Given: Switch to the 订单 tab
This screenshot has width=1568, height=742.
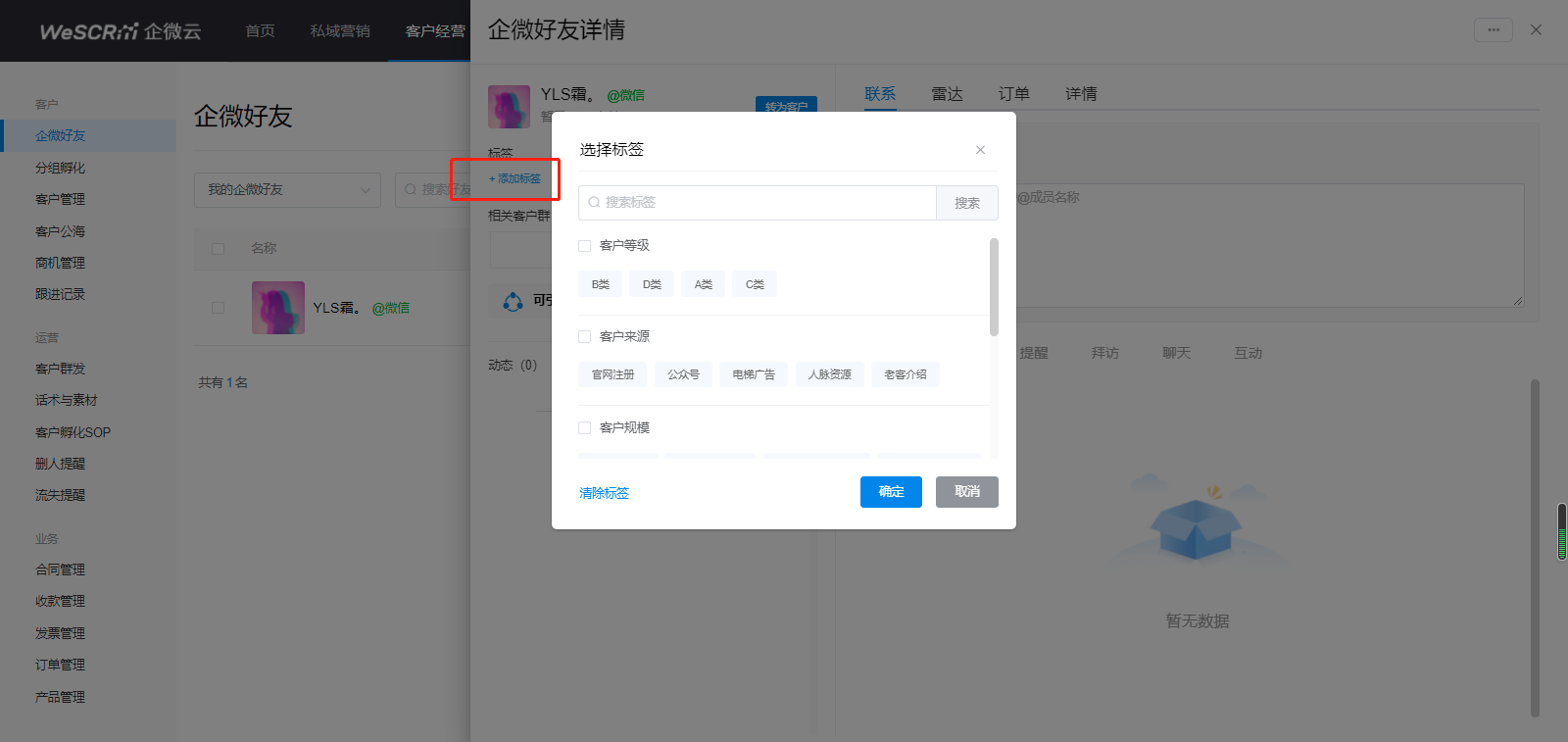Looking at the screenshot, I should [x=1013, y=94].
